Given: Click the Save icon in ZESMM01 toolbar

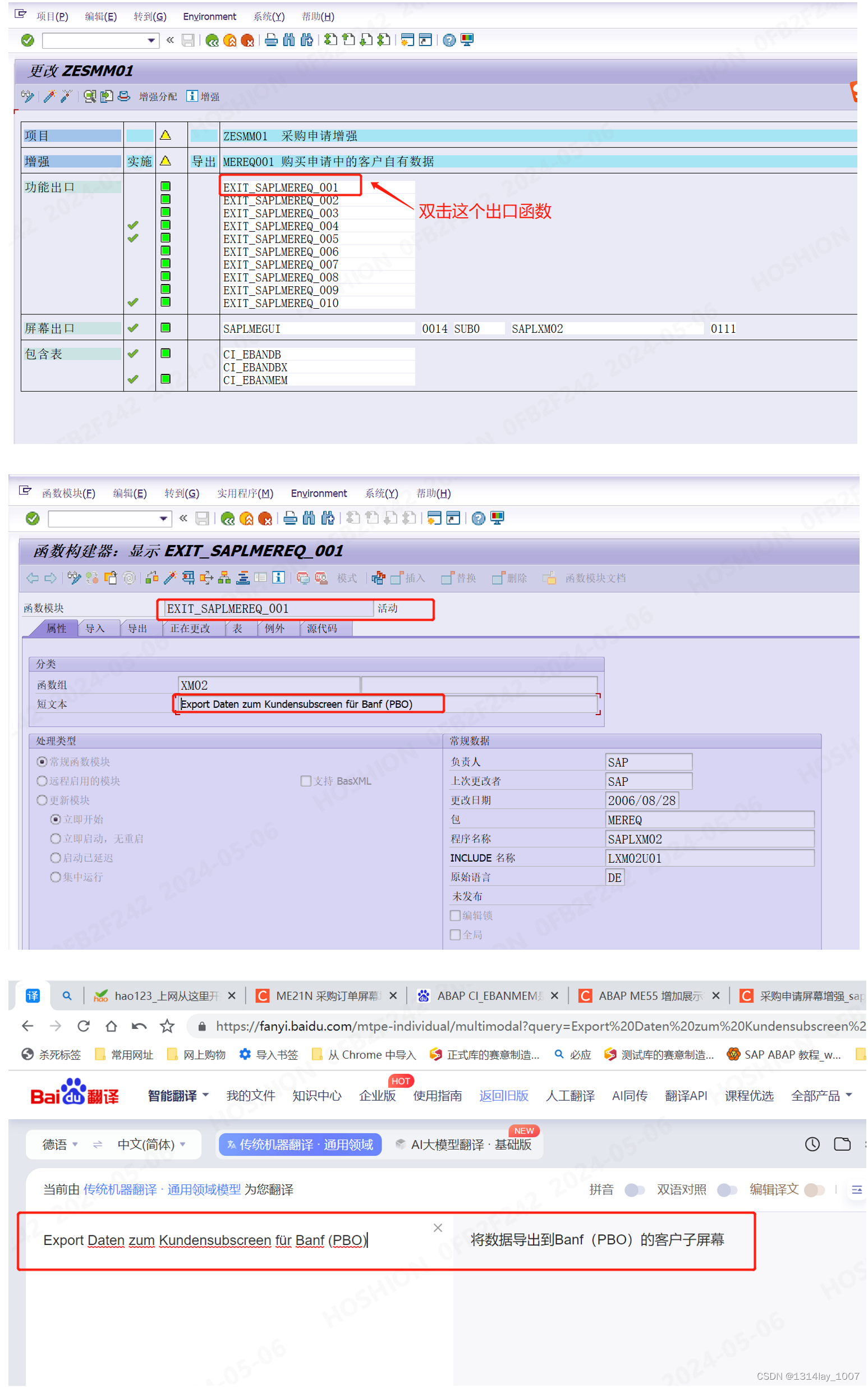Looking at the screenshot, I should pyautogui.click(x=188, y=40).
